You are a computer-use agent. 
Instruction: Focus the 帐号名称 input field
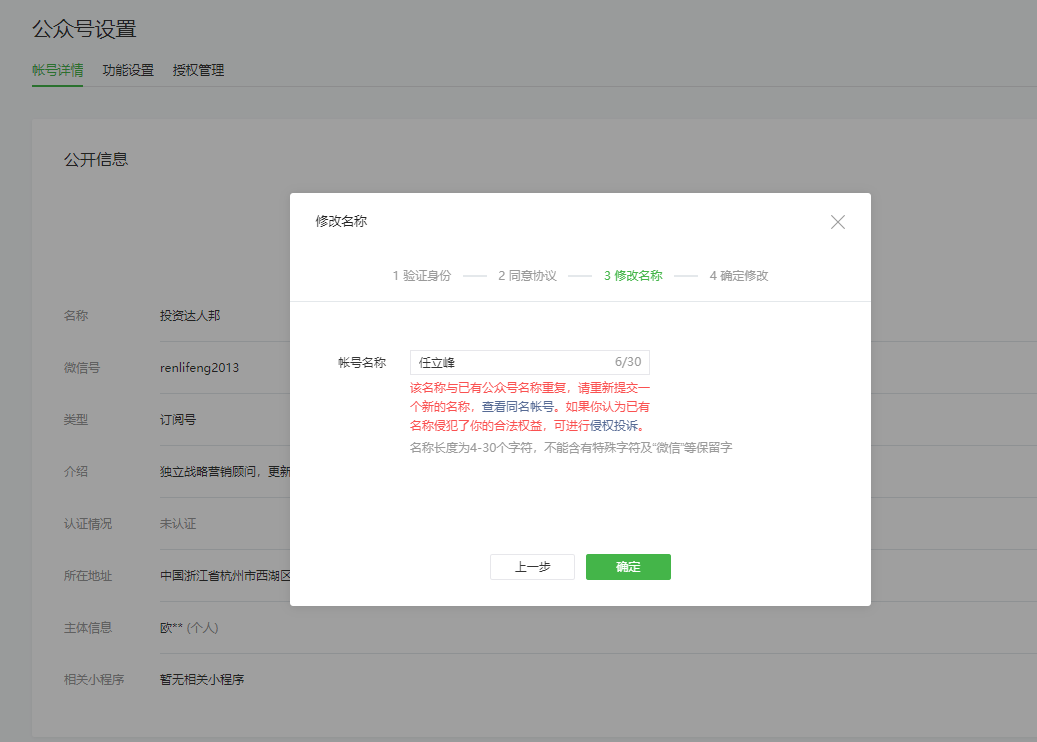tap(530, 362)
